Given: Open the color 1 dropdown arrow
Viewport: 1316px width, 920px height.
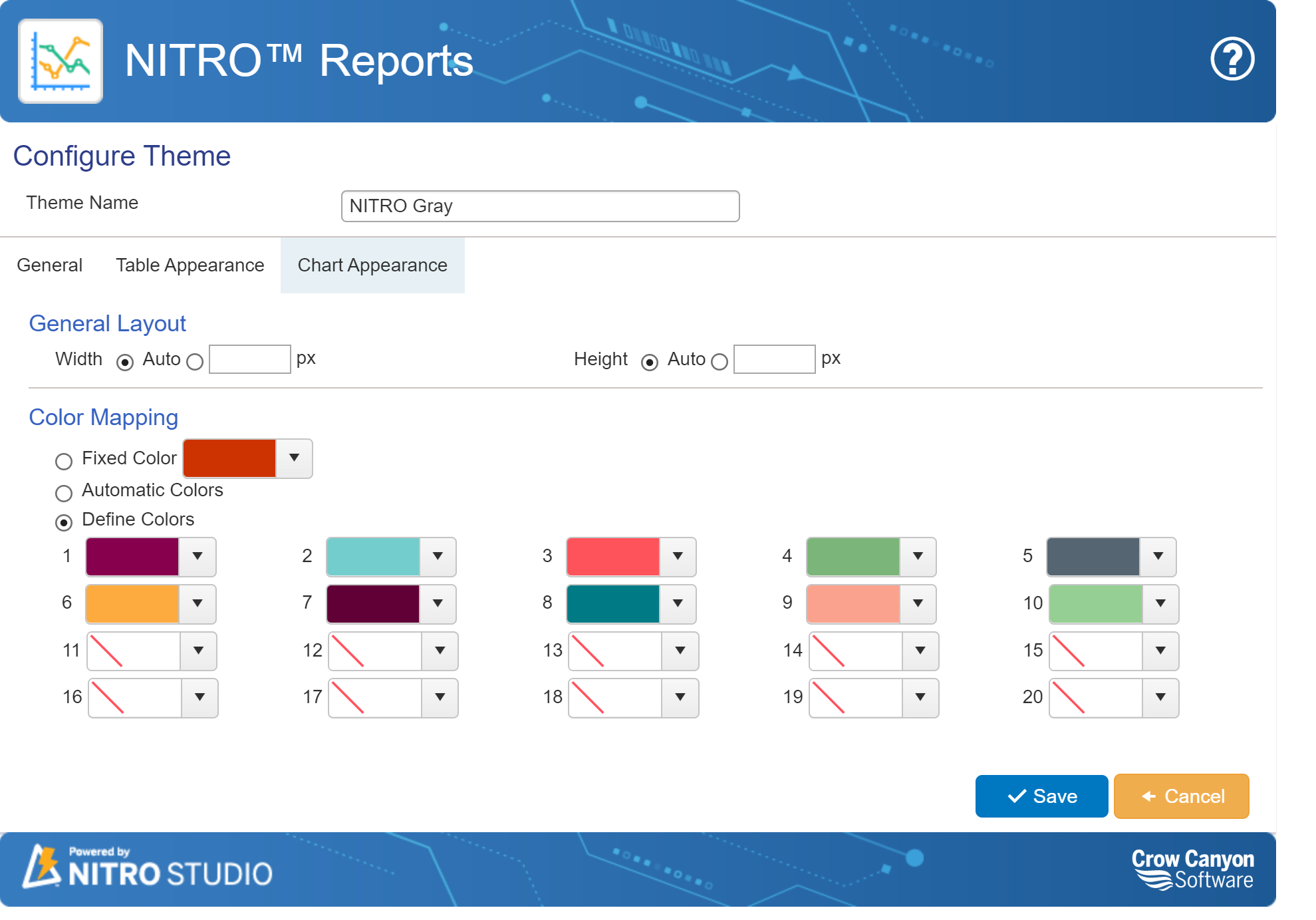Looking at the screenshot, I should tap(197, 557).
